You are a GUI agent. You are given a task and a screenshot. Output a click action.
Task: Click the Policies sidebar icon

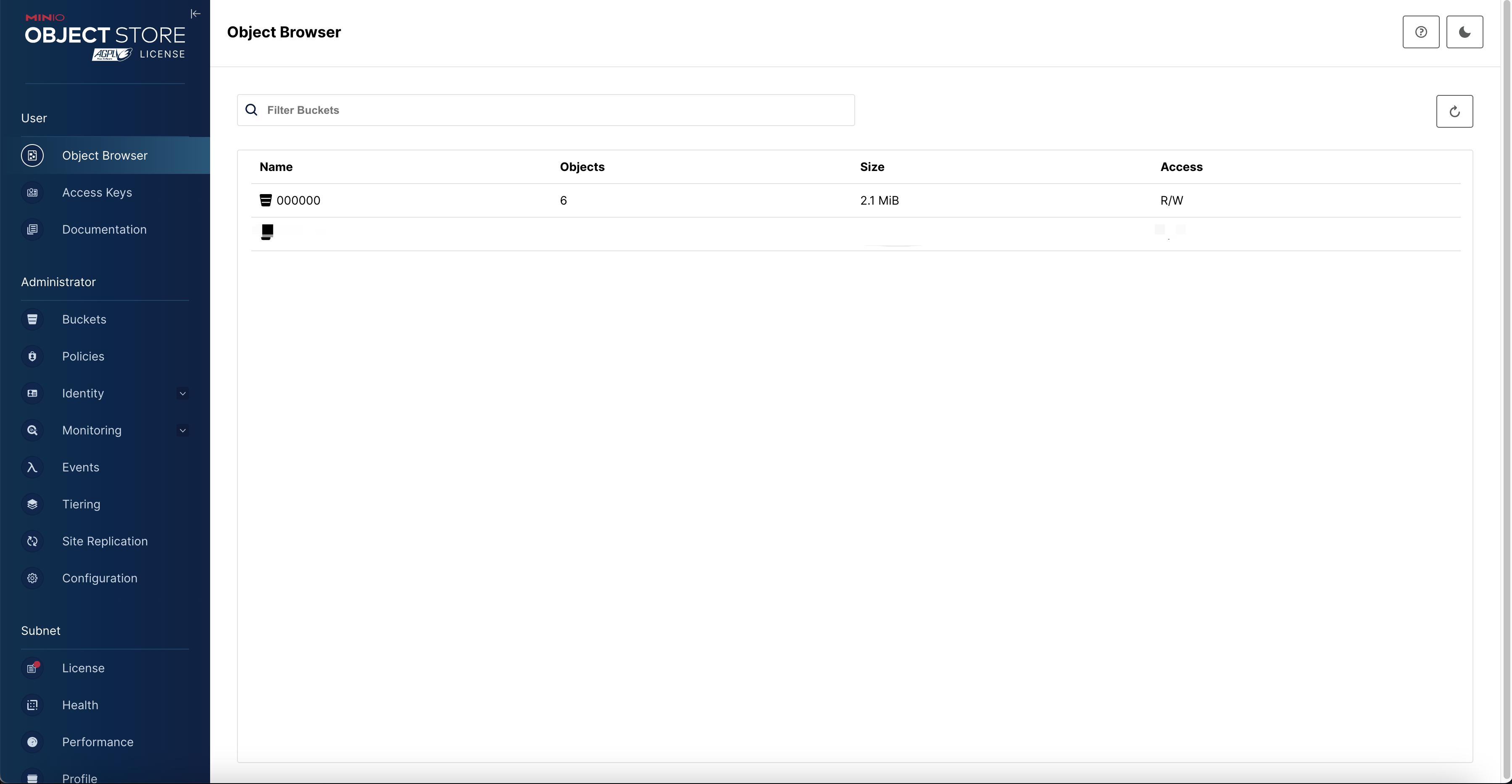[x=32, y=356]
